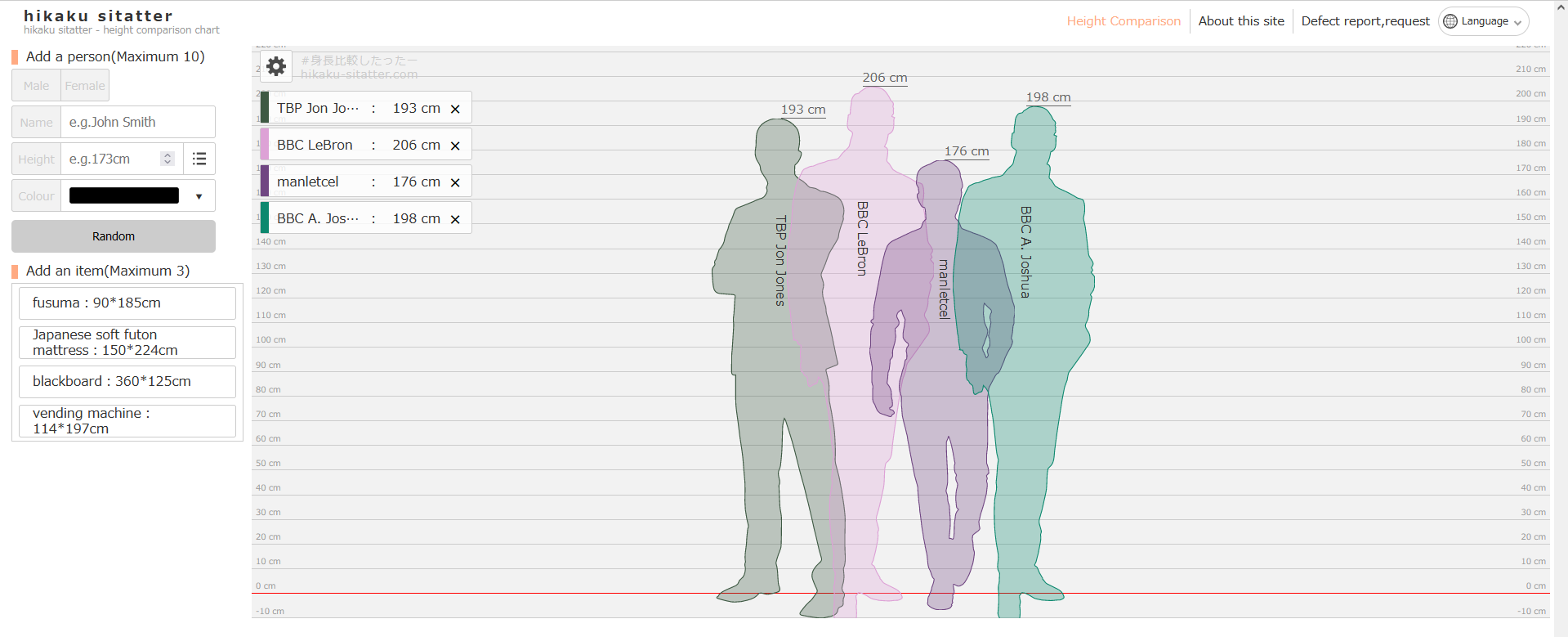Go to About this site
Image resolution: width=1568 pixels, height=637 pixels.
point(1240,21)
